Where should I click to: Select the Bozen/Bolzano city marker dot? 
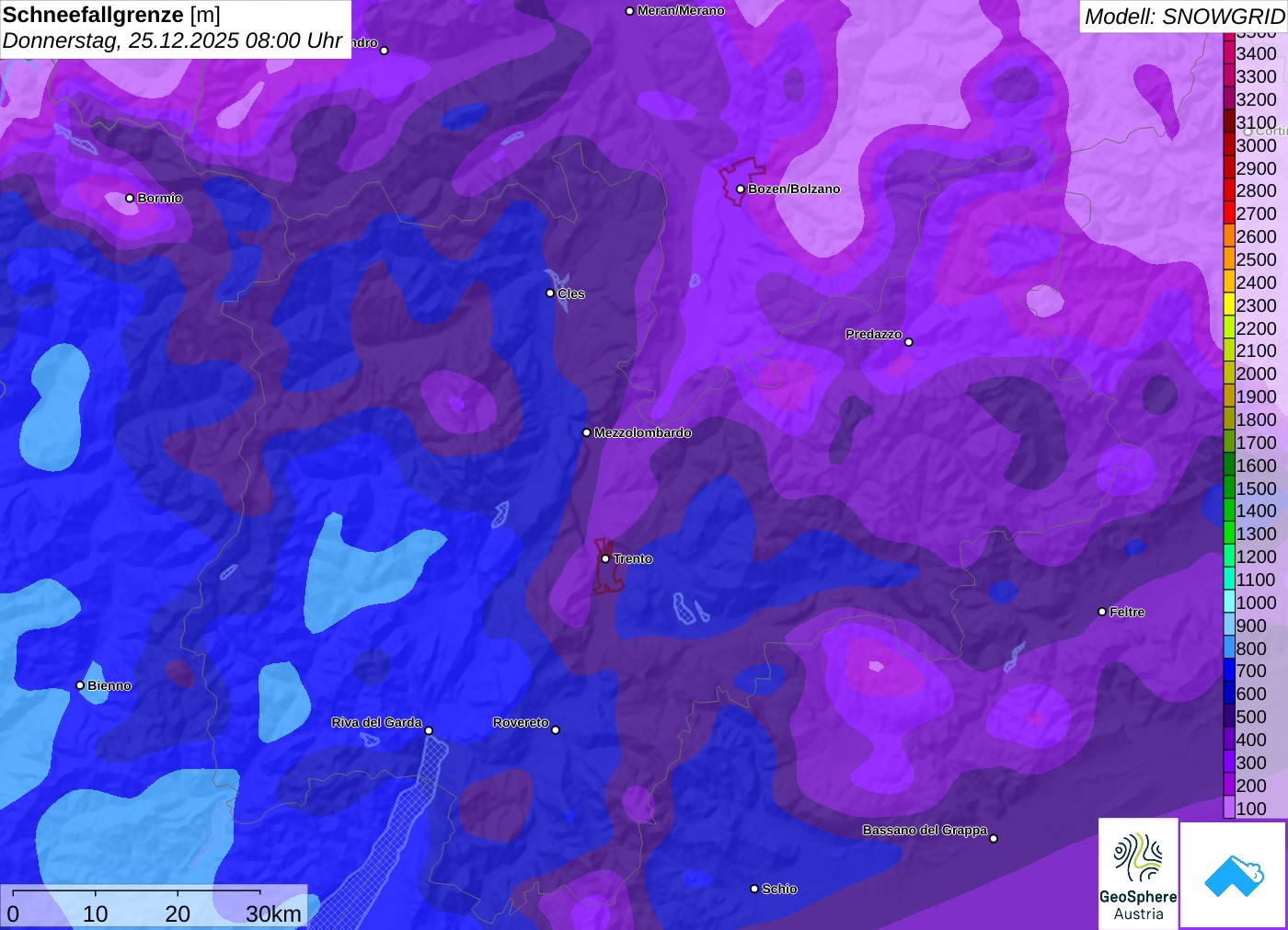click(x=740, y=189)
